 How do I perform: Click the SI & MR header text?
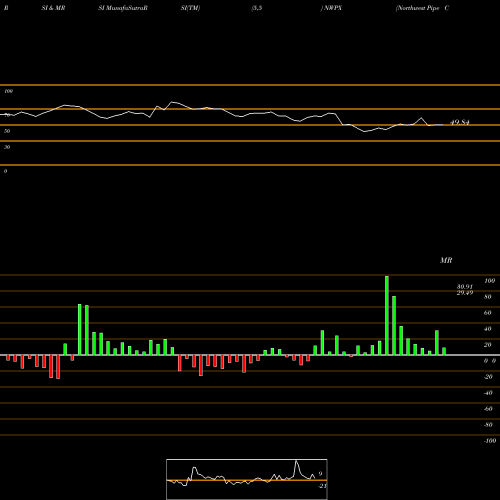pyautogui.click(x=53, y=8)
